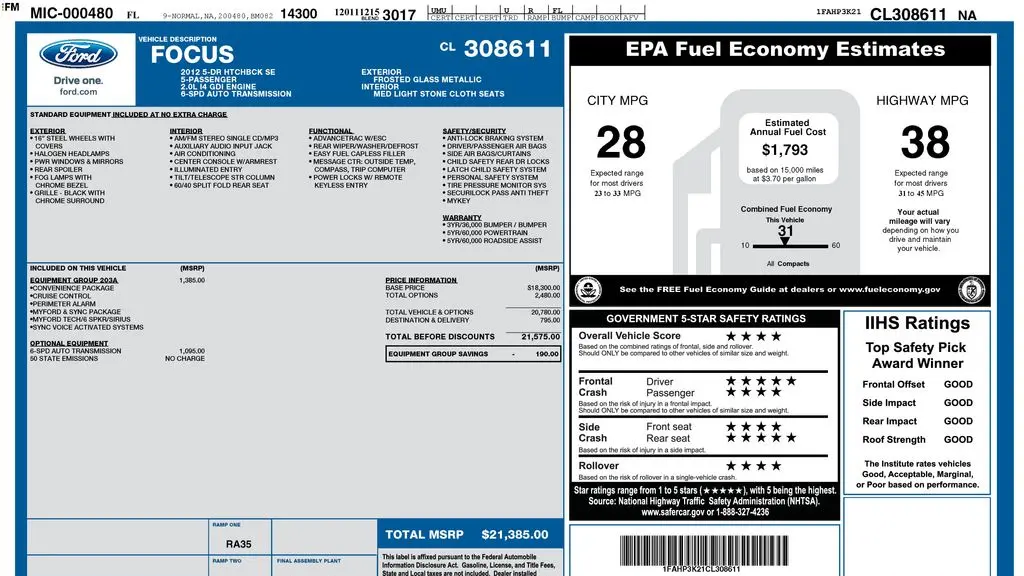Click the Highway MPG value 38
Viewport: 1024px width, 576px height.
925,142
